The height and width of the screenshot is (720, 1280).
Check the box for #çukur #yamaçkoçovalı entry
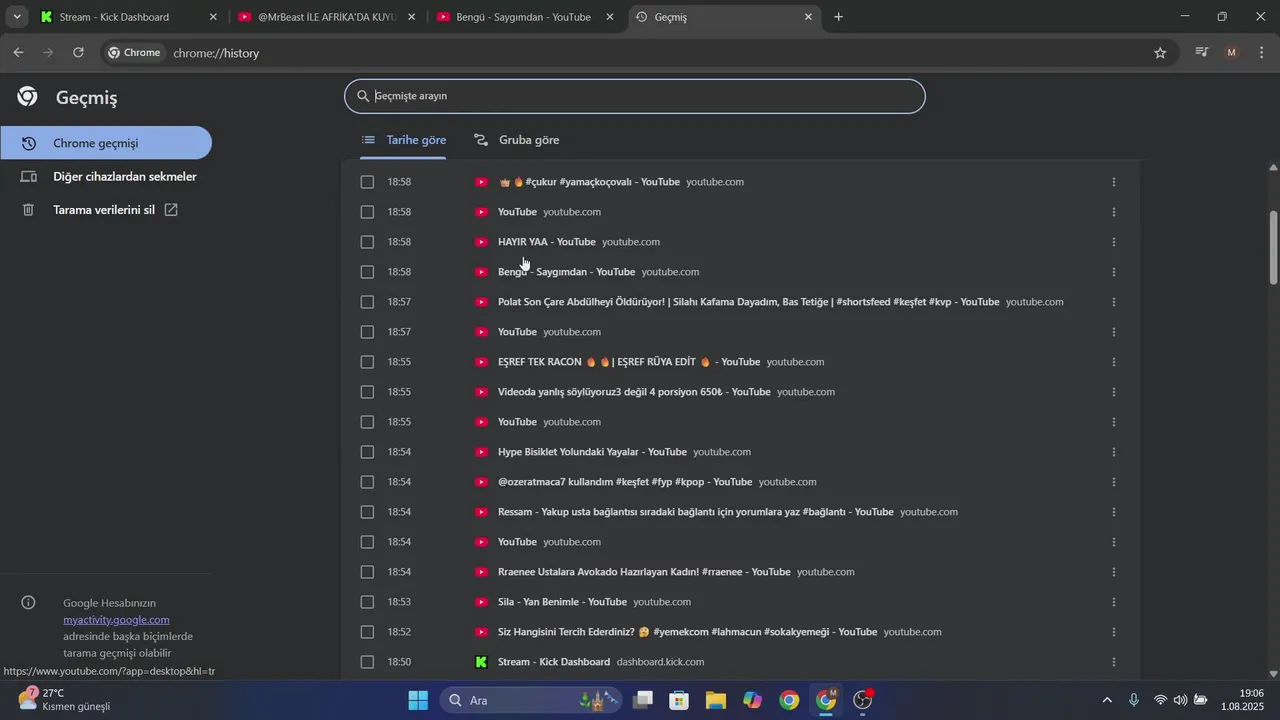tap(367, 182)
